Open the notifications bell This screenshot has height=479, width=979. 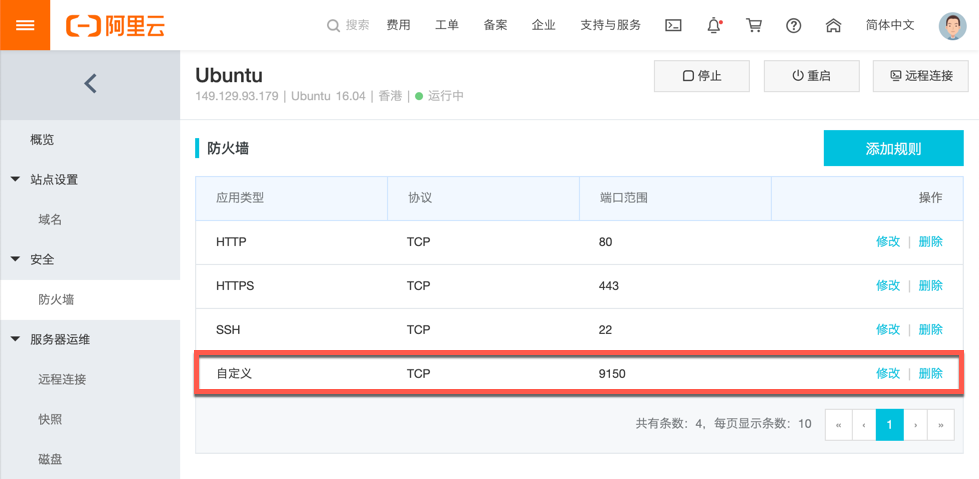[714, 26]
